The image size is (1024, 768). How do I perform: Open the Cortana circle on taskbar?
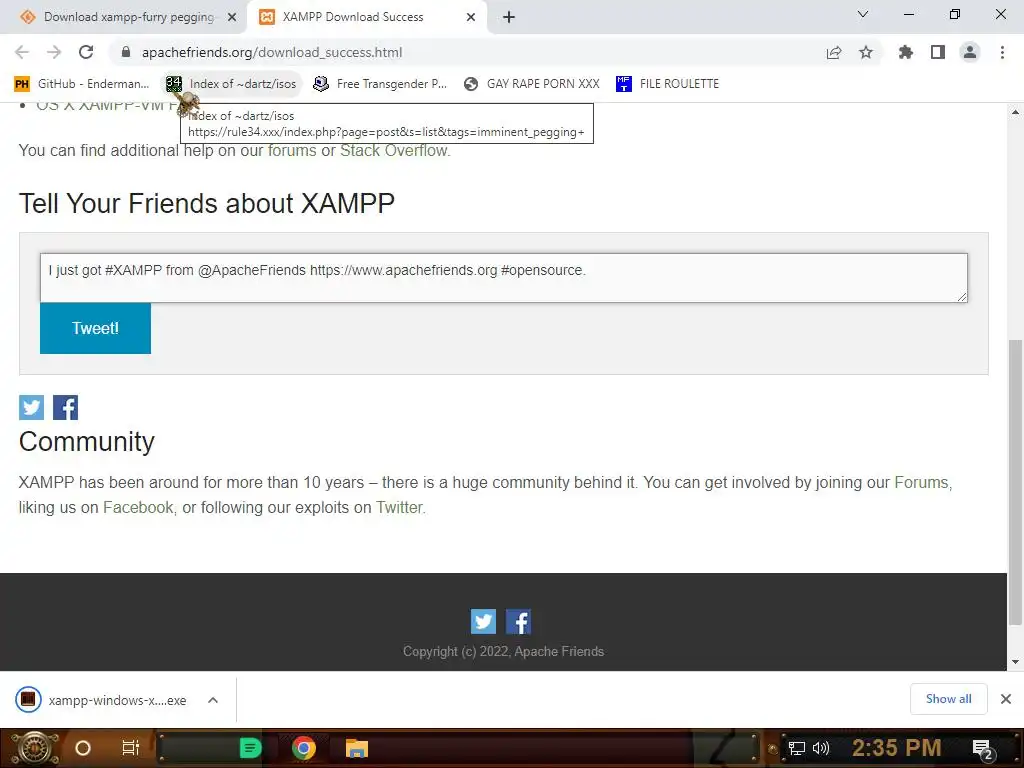click(83, 748)
